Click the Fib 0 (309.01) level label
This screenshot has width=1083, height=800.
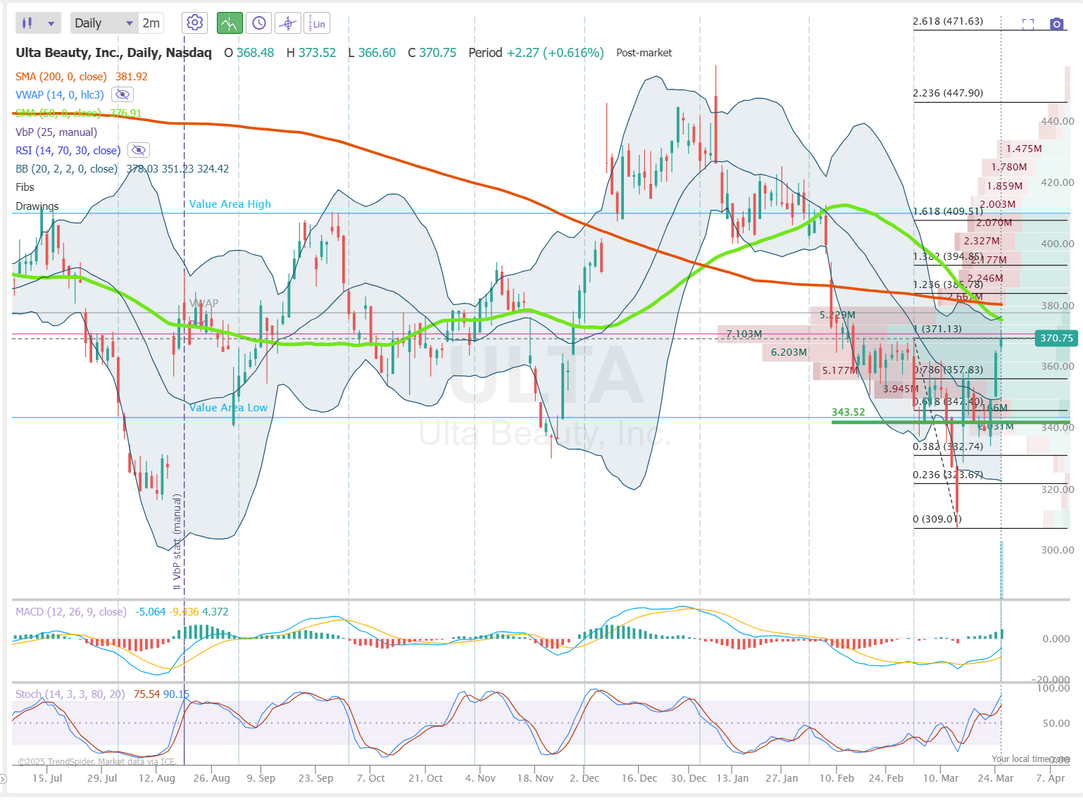coord(937,519)
